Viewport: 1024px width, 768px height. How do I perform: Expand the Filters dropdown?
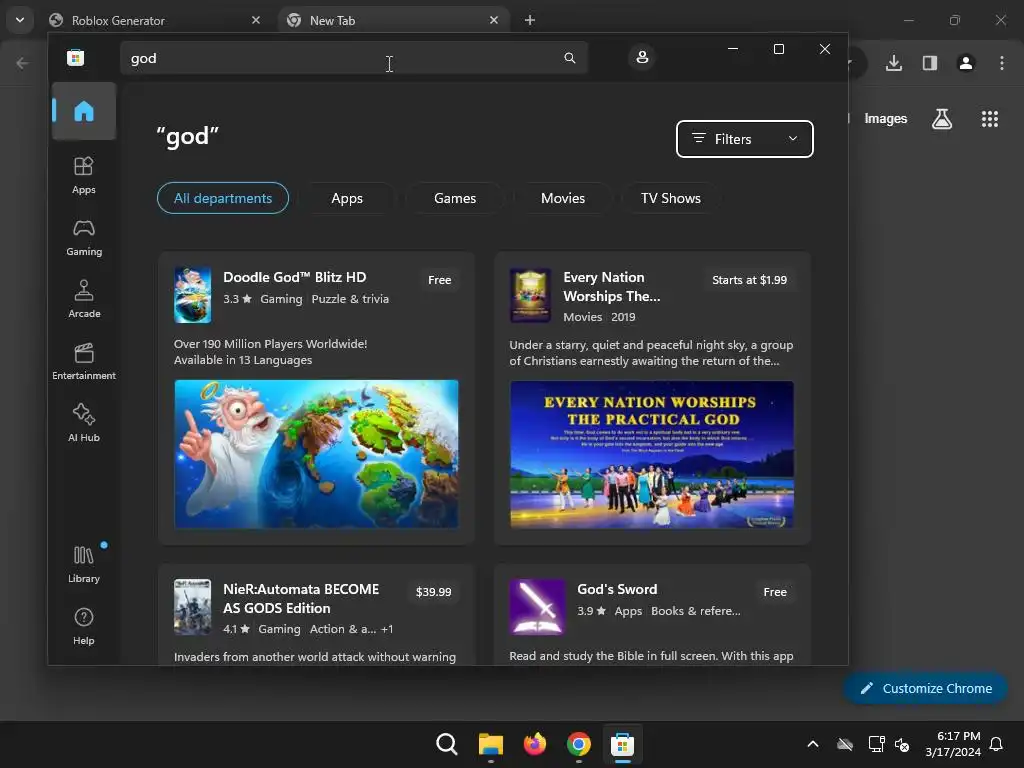click(744, 138)
